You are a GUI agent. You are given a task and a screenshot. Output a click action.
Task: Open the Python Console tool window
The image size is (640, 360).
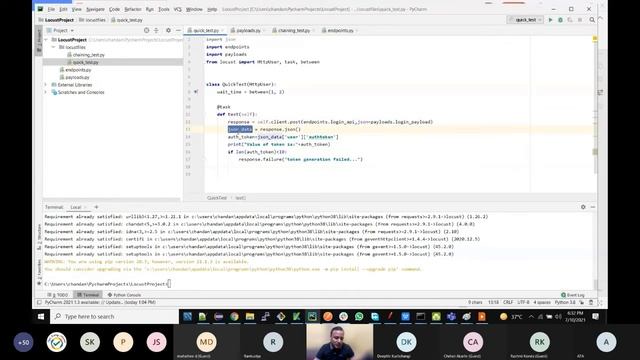[x=124, y=295]
